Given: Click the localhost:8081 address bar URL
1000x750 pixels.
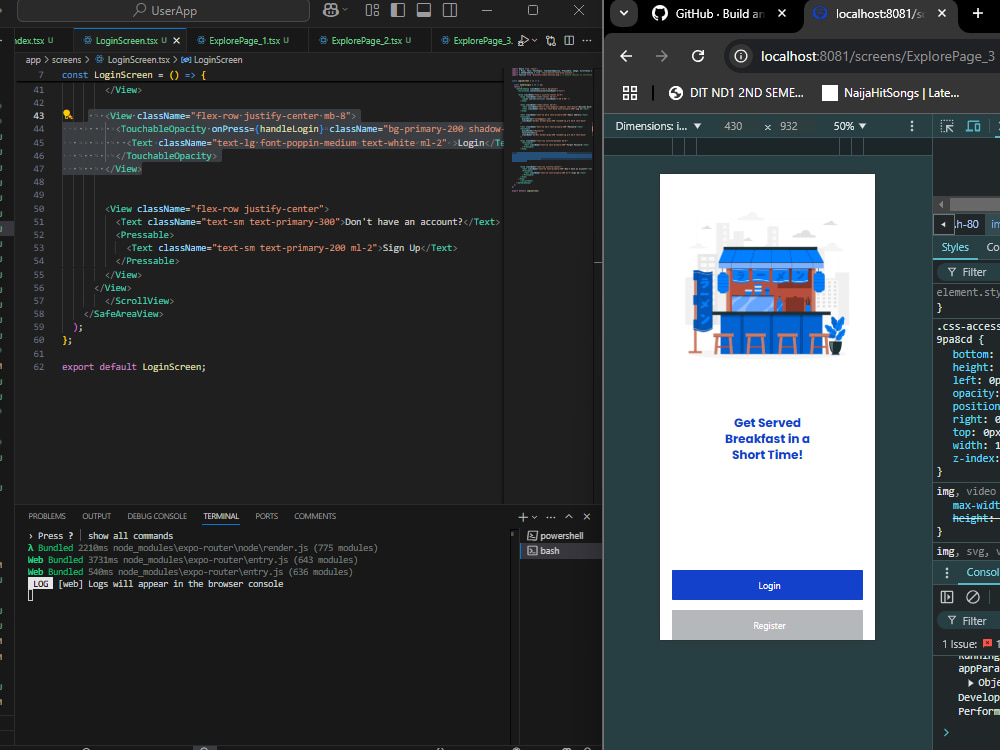Looking at the screenshot, I should click(x=878, y=56).
